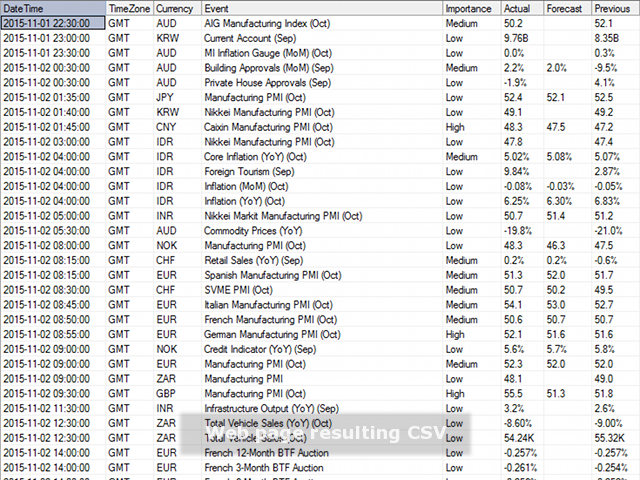Click Credit Indicator (YoY) (Sep) event
The image size is (640, 480).
click(260, 349)
